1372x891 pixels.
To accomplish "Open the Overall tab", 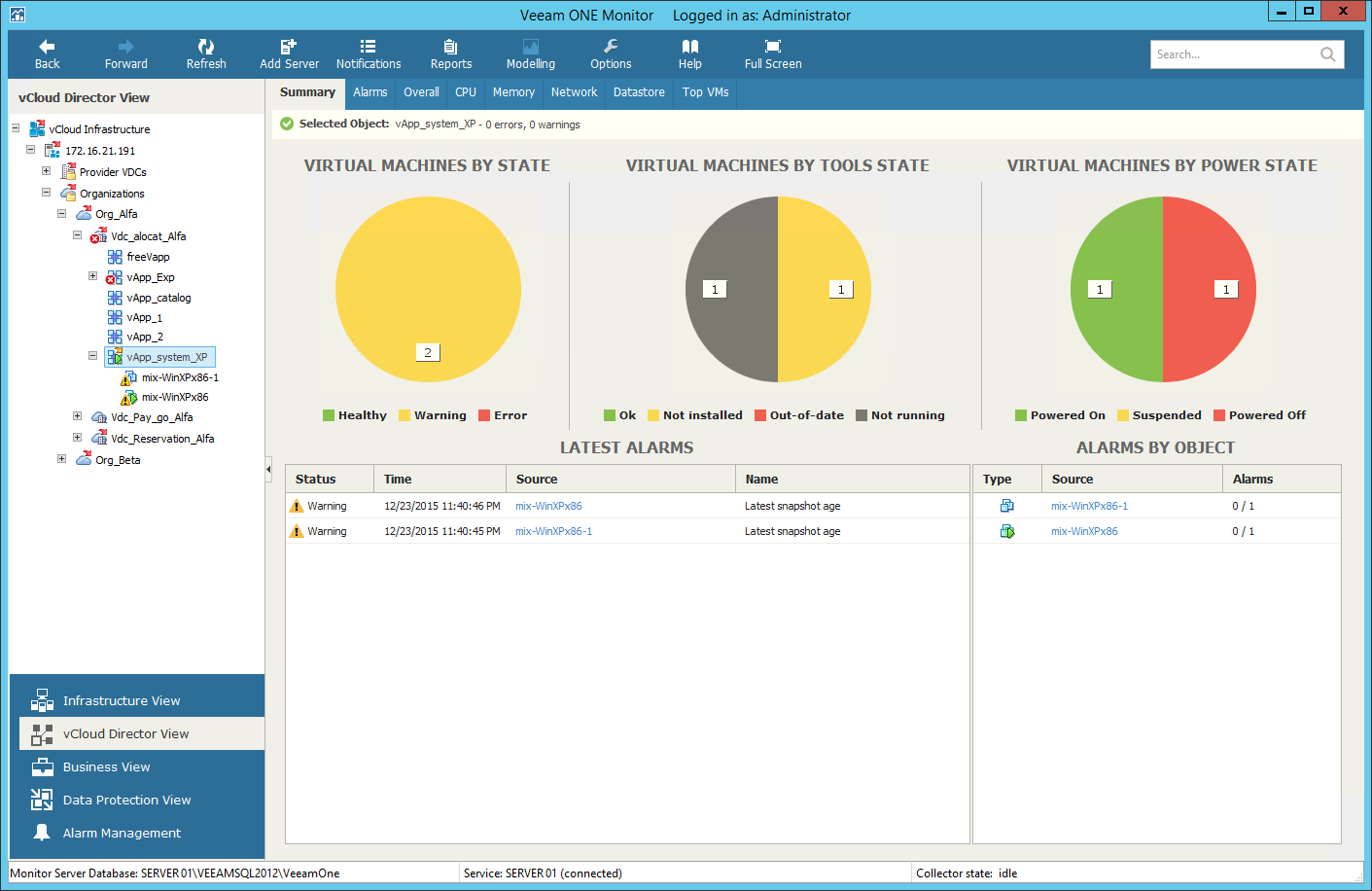I will [x=421, y=92].
